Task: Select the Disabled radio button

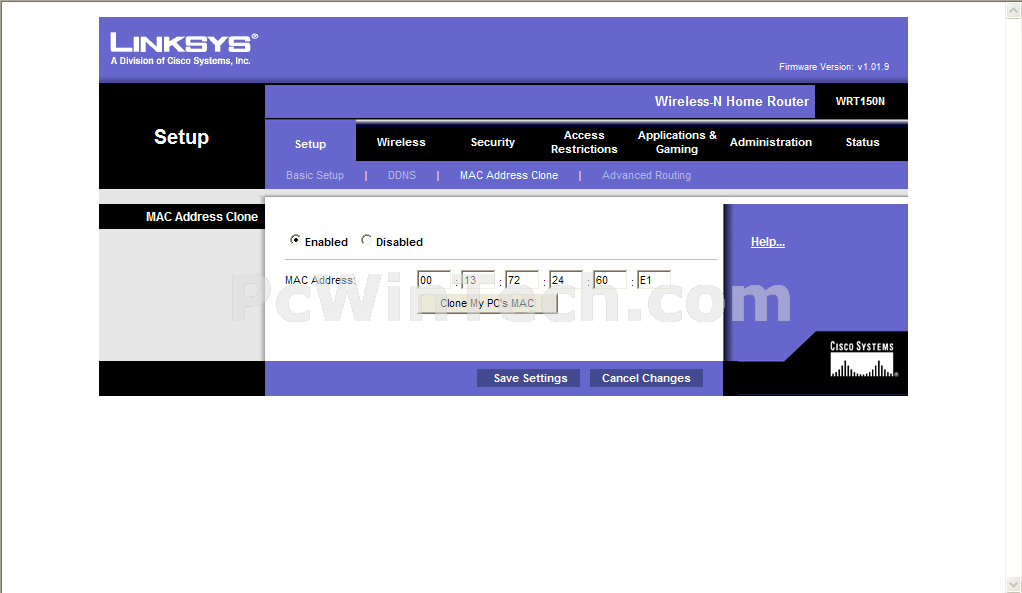Action: pos(366,240)
